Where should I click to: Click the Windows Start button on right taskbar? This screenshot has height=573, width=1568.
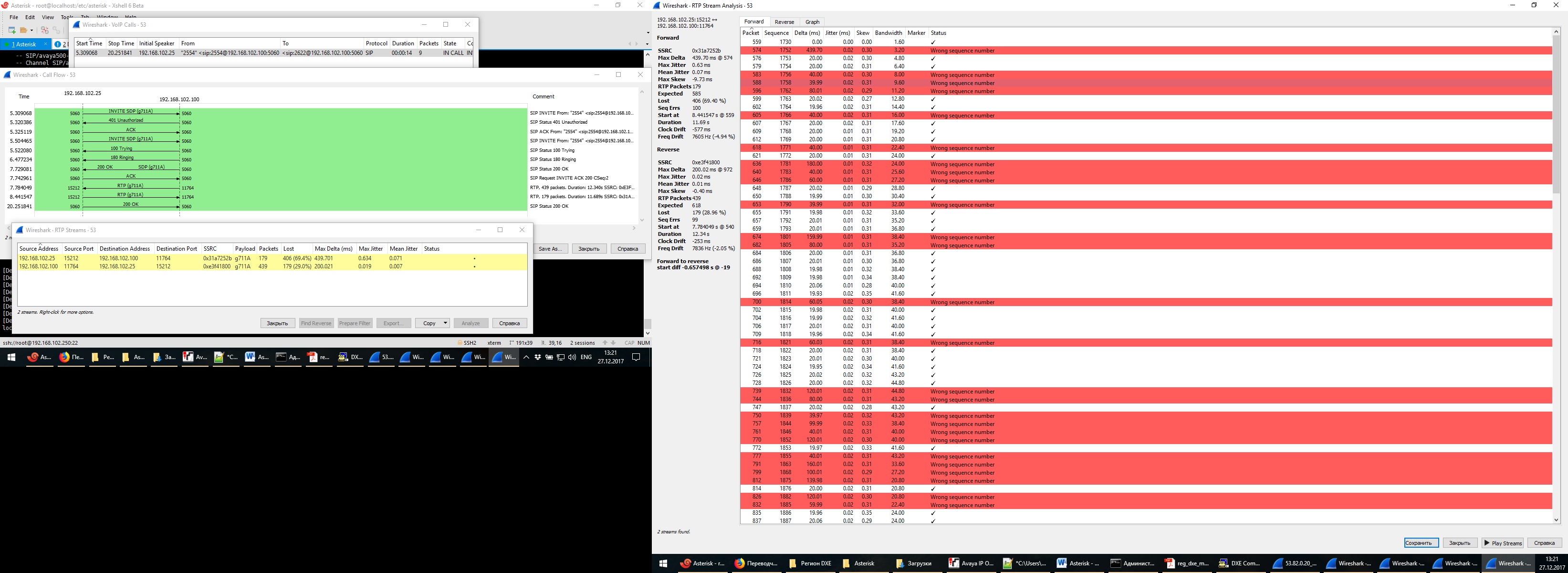pyautogui.click(x=663, y=563)
